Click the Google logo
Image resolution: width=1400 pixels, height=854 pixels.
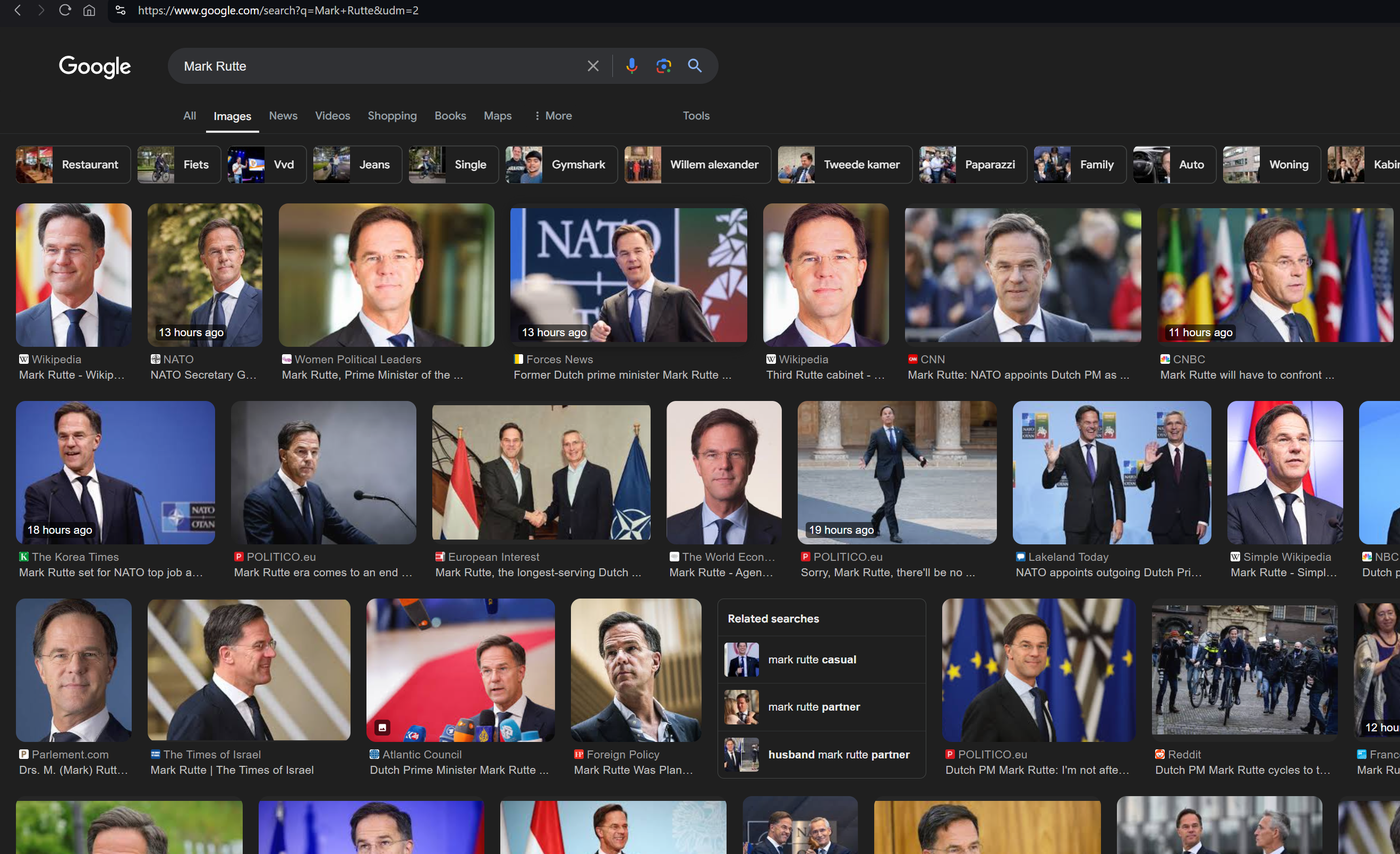tap(95, 66)
